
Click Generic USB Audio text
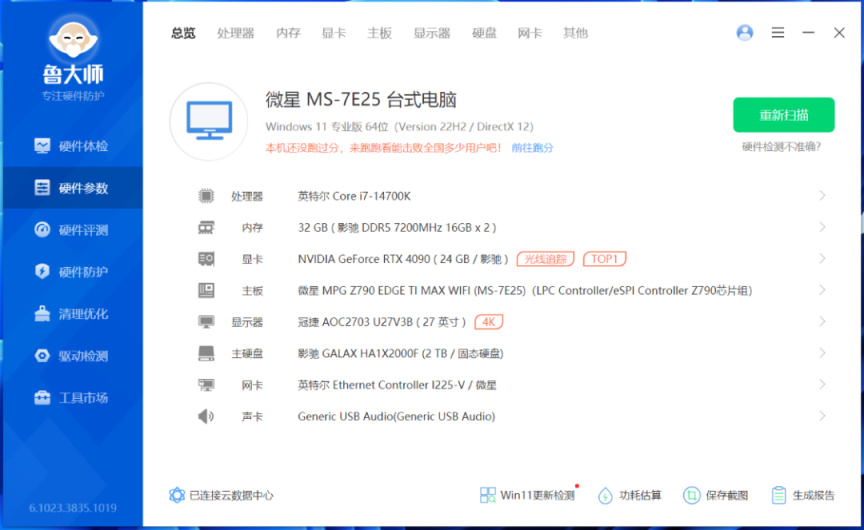tap(396, 417)
